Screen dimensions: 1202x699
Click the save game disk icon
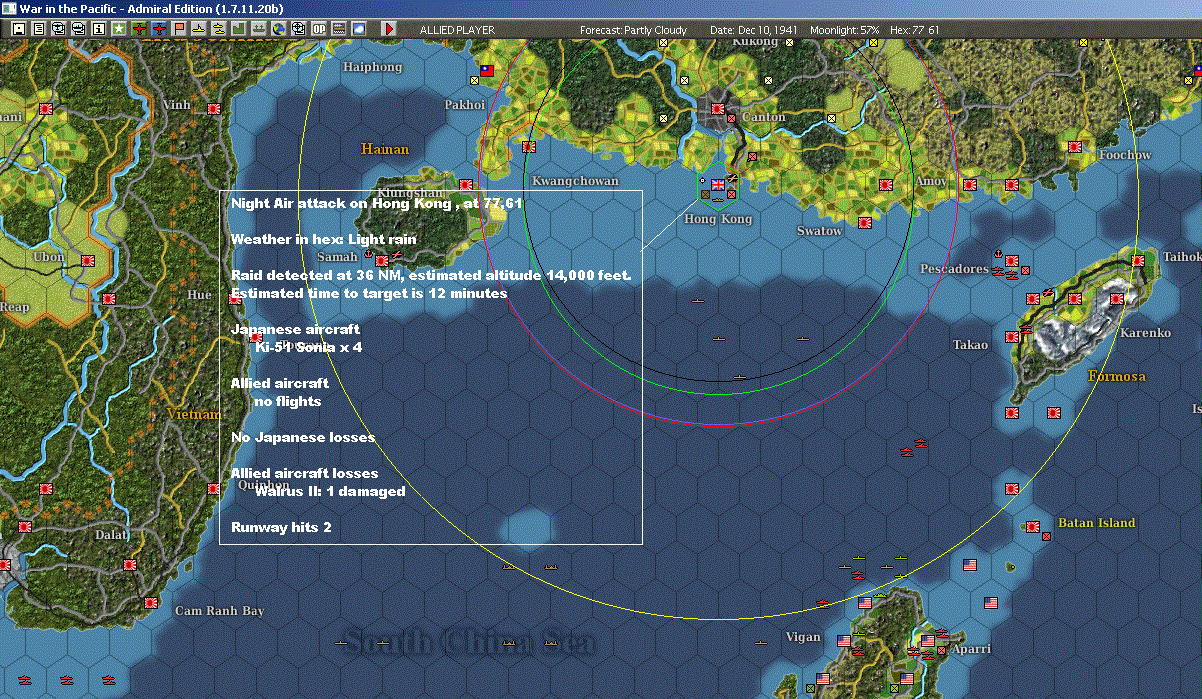19,29
